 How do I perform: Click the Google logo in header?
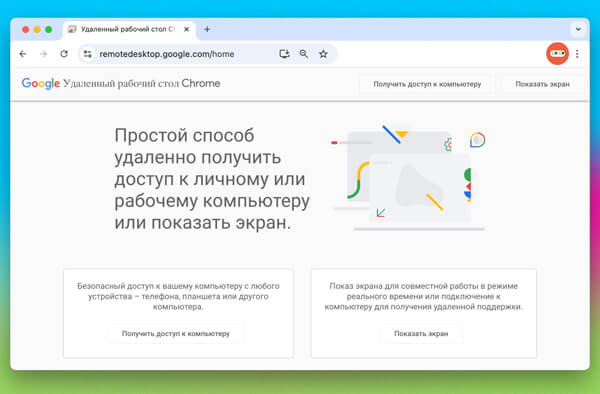coord(41,83)
